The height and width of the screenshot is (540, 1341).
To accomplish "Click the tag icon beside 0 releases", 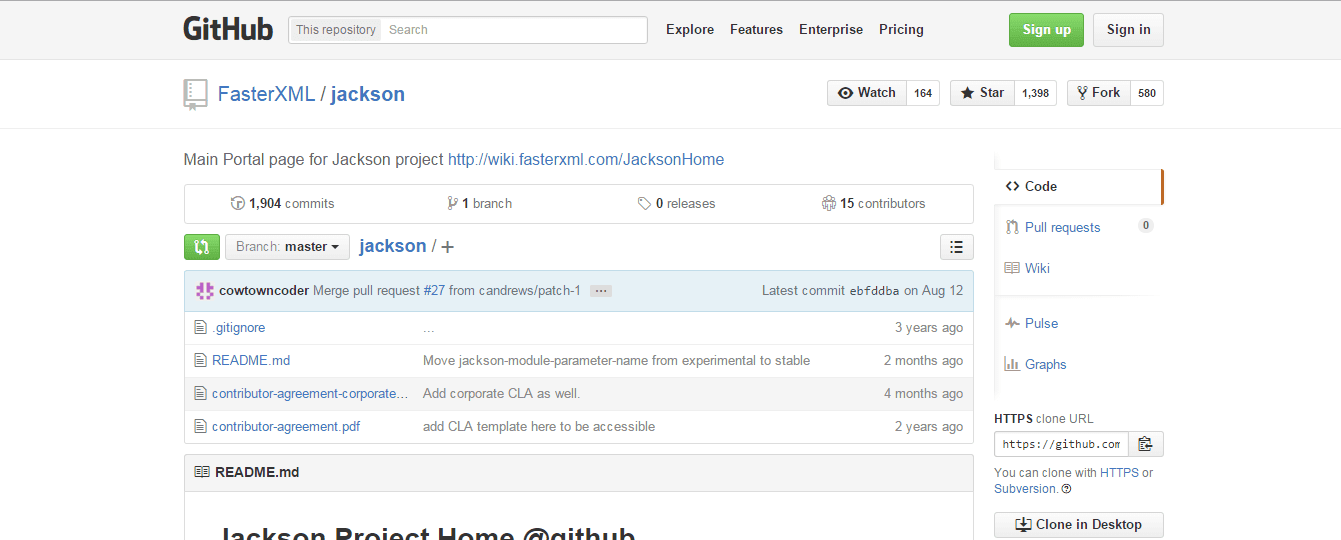I will [x=644, y=203].
